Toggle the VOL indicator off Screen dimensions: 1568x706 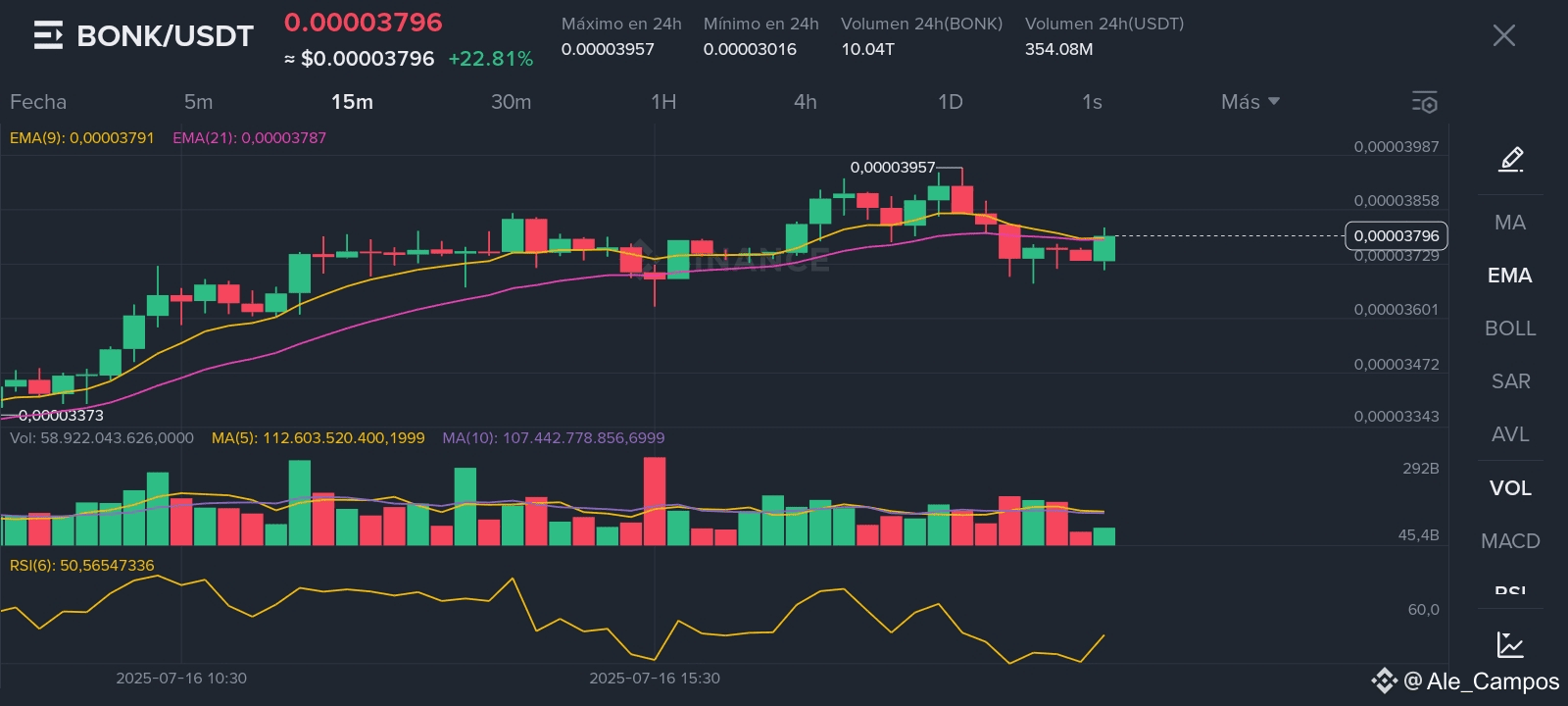[x=1510, y=488]
